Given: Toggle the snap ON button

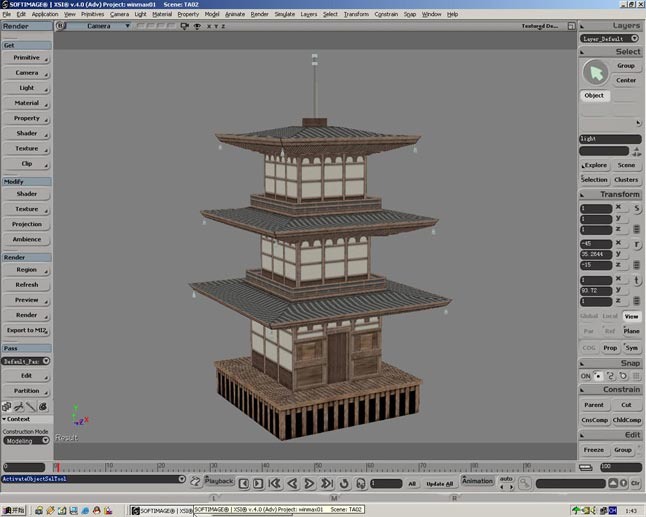Looking at the screenshot, I should 585,376.
